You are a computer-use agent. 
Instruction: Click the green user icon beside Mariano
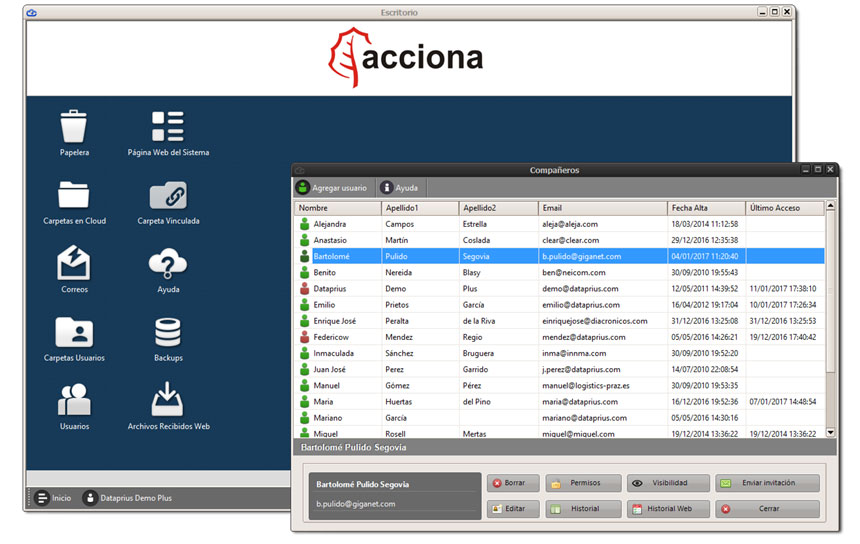pyautogui.click(x=304, y=418)
